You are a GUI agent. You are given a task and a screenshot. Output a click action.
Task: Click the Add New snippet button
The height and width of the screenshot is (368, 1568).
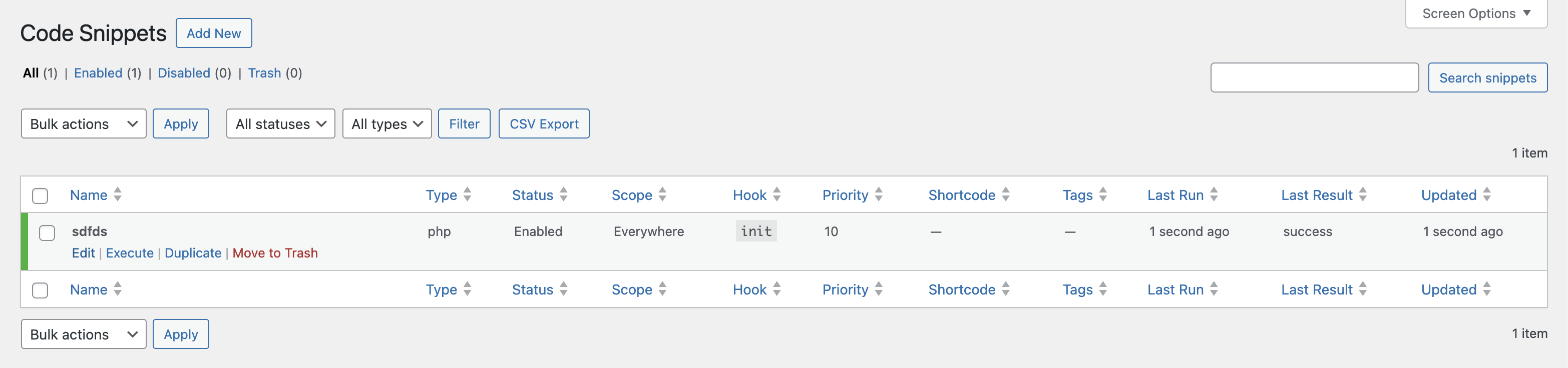point(214,33)
